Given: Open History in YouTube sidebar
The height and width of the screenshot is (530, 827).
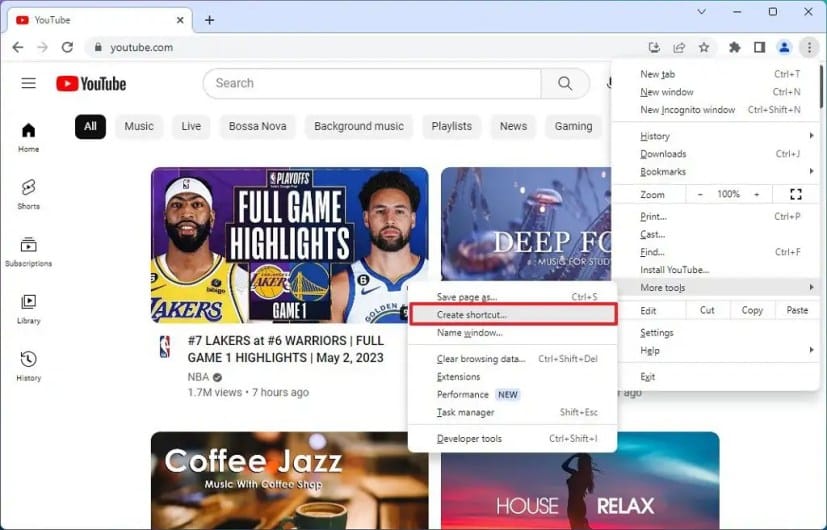Looking at the screenshot, I should (28, 366).
